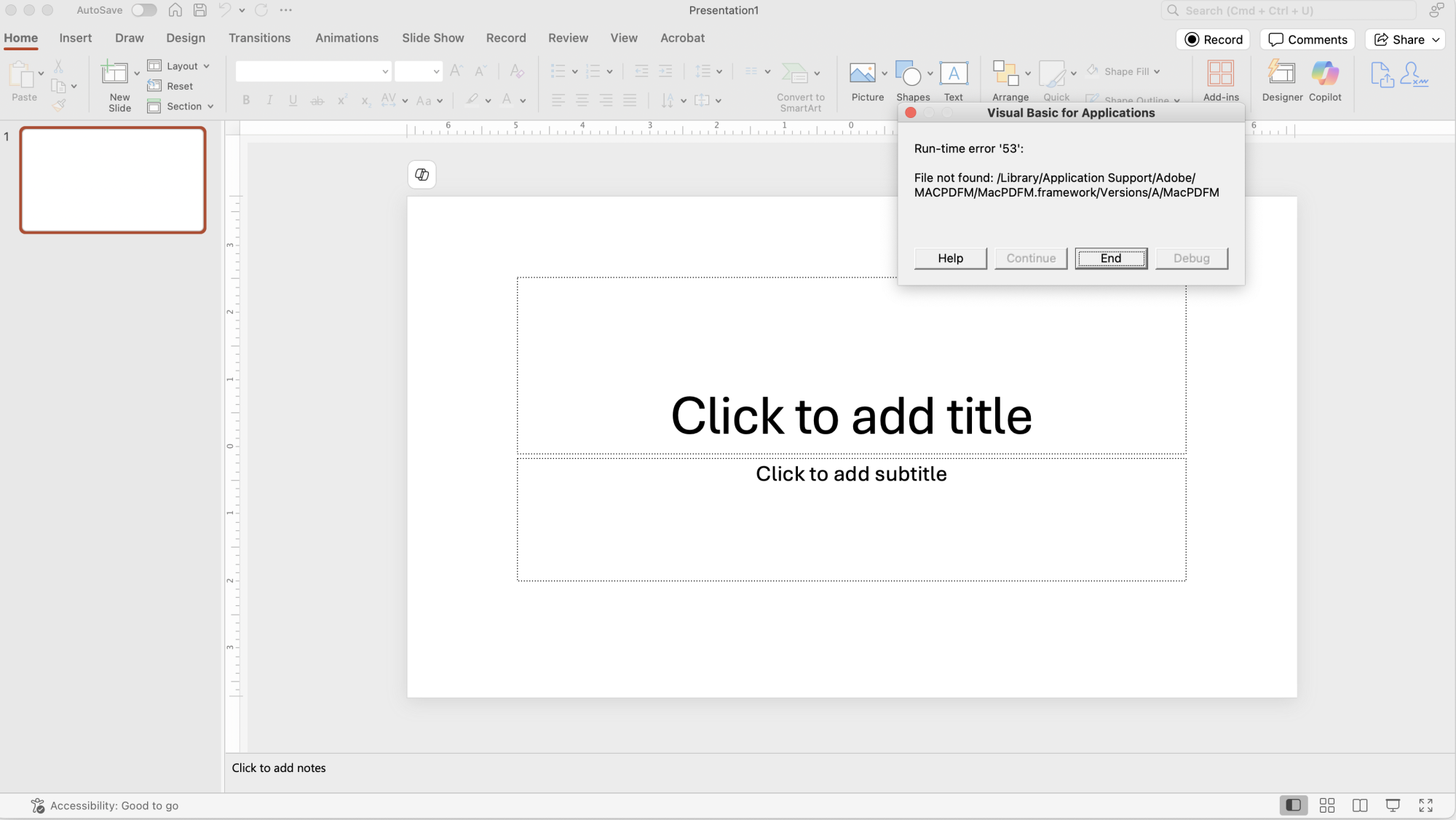Open the Section dropdown
This screenshot has width=1456, height=820.
coord(181,106)
